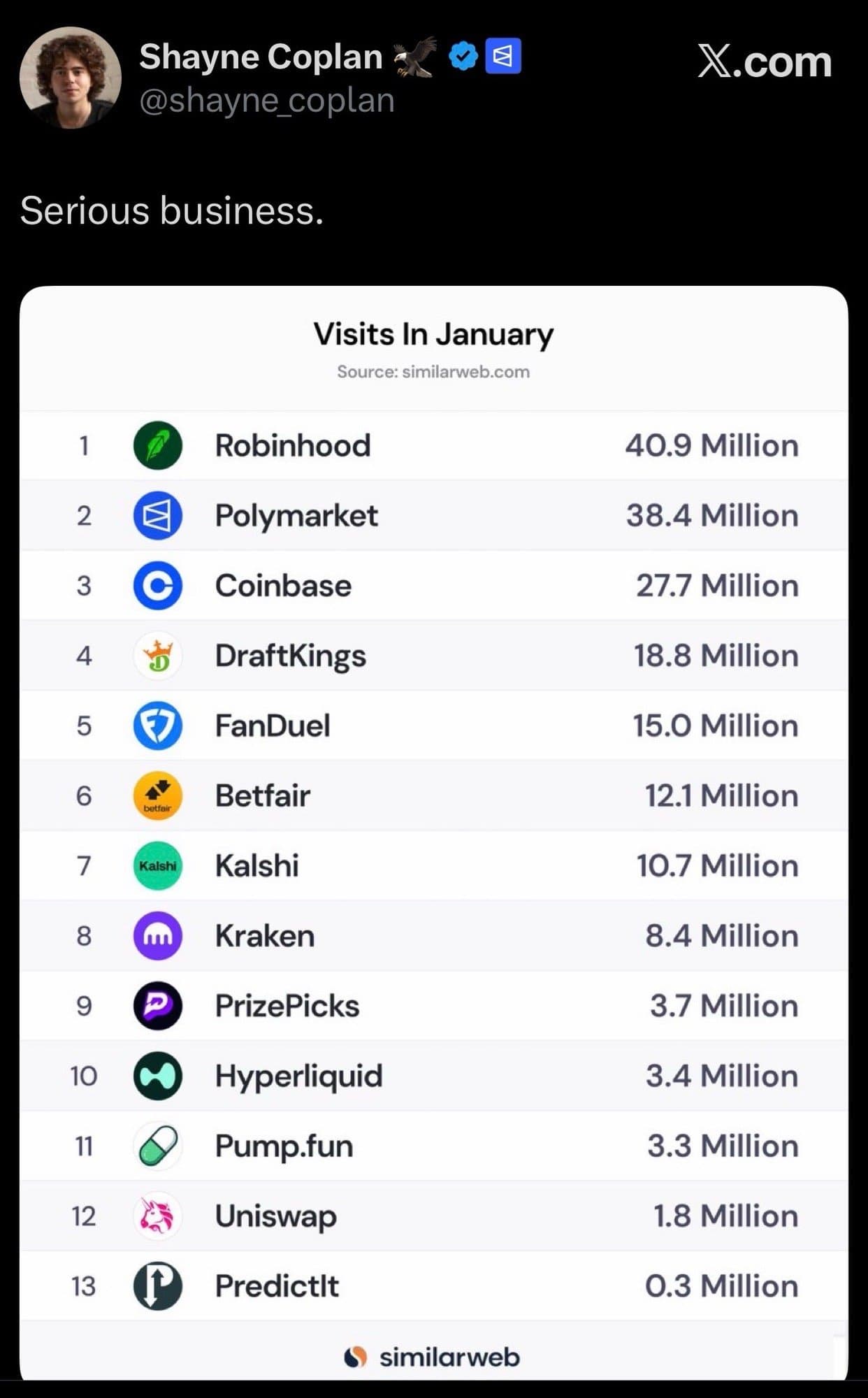The width and height of the screenshot is (868, 1398).
Task: Click the PrizePicks logo icon
Action: 158,1006
